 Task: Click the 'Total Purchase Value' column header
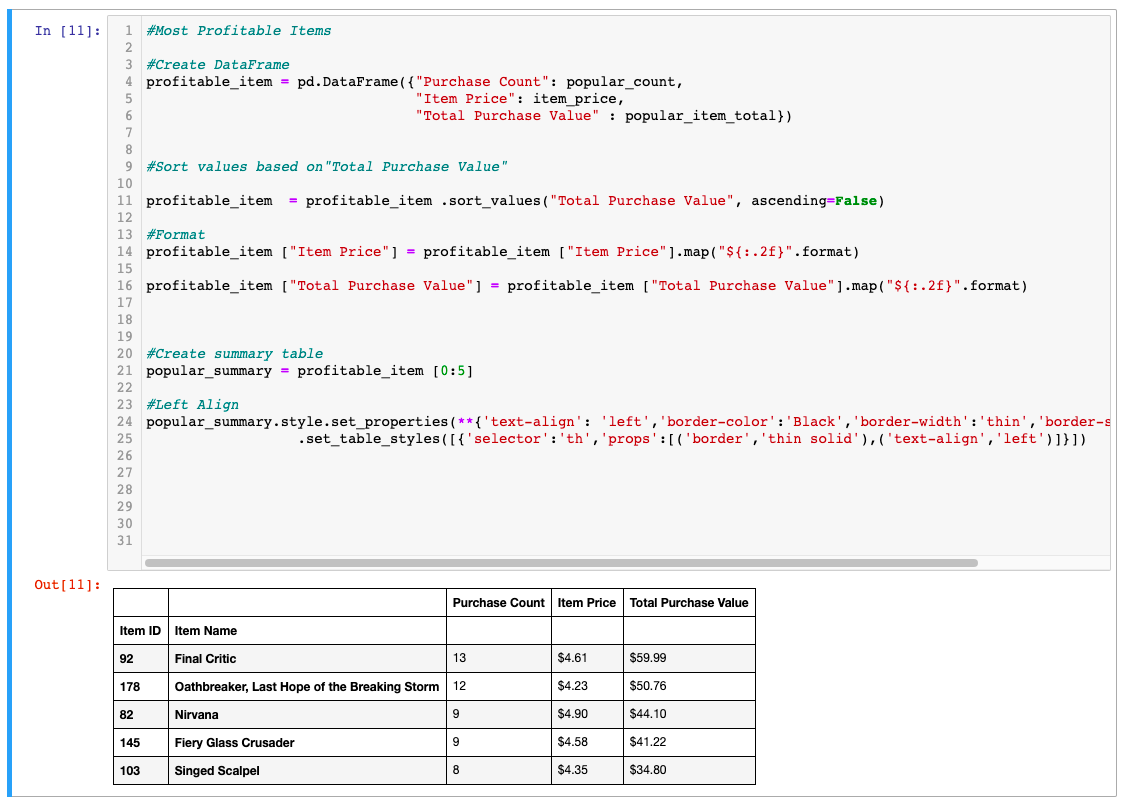point(689,602)
